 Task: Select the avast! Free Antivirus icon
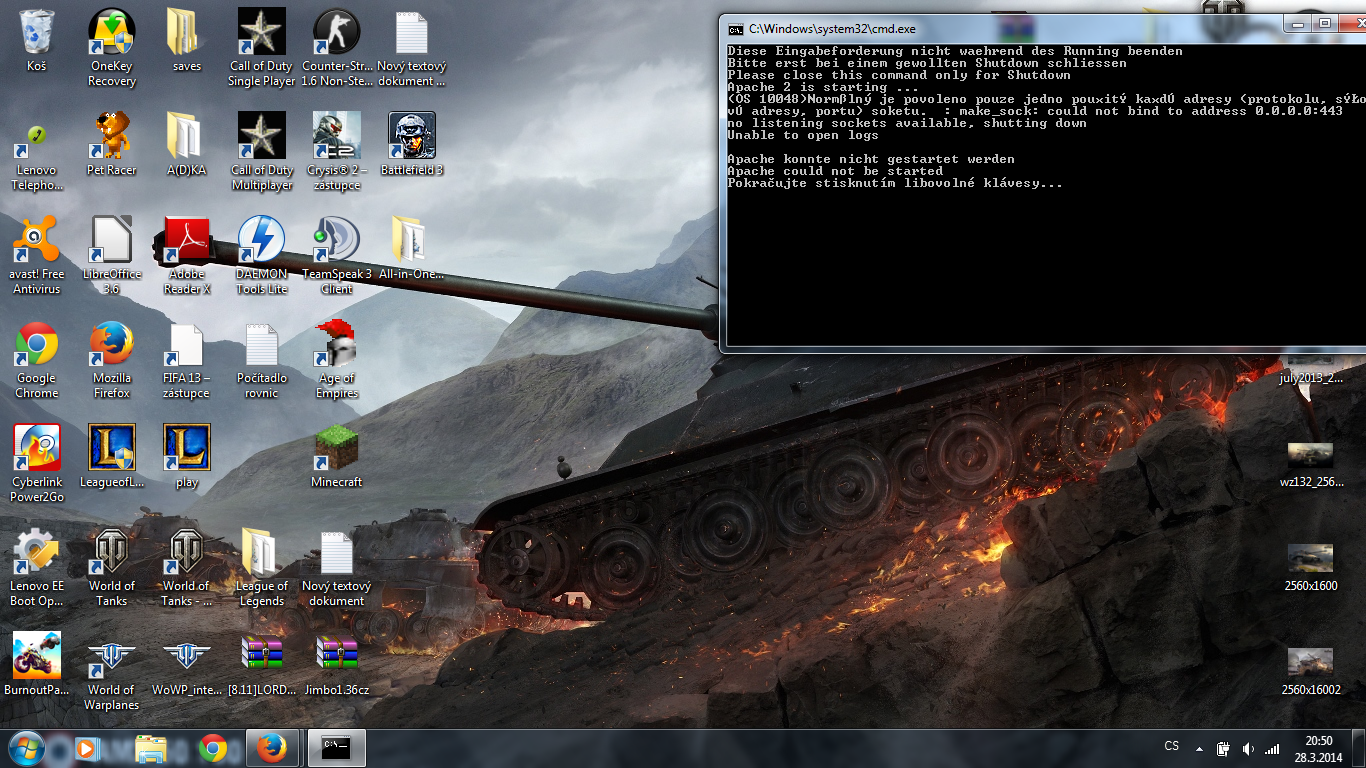pos(37,256)
